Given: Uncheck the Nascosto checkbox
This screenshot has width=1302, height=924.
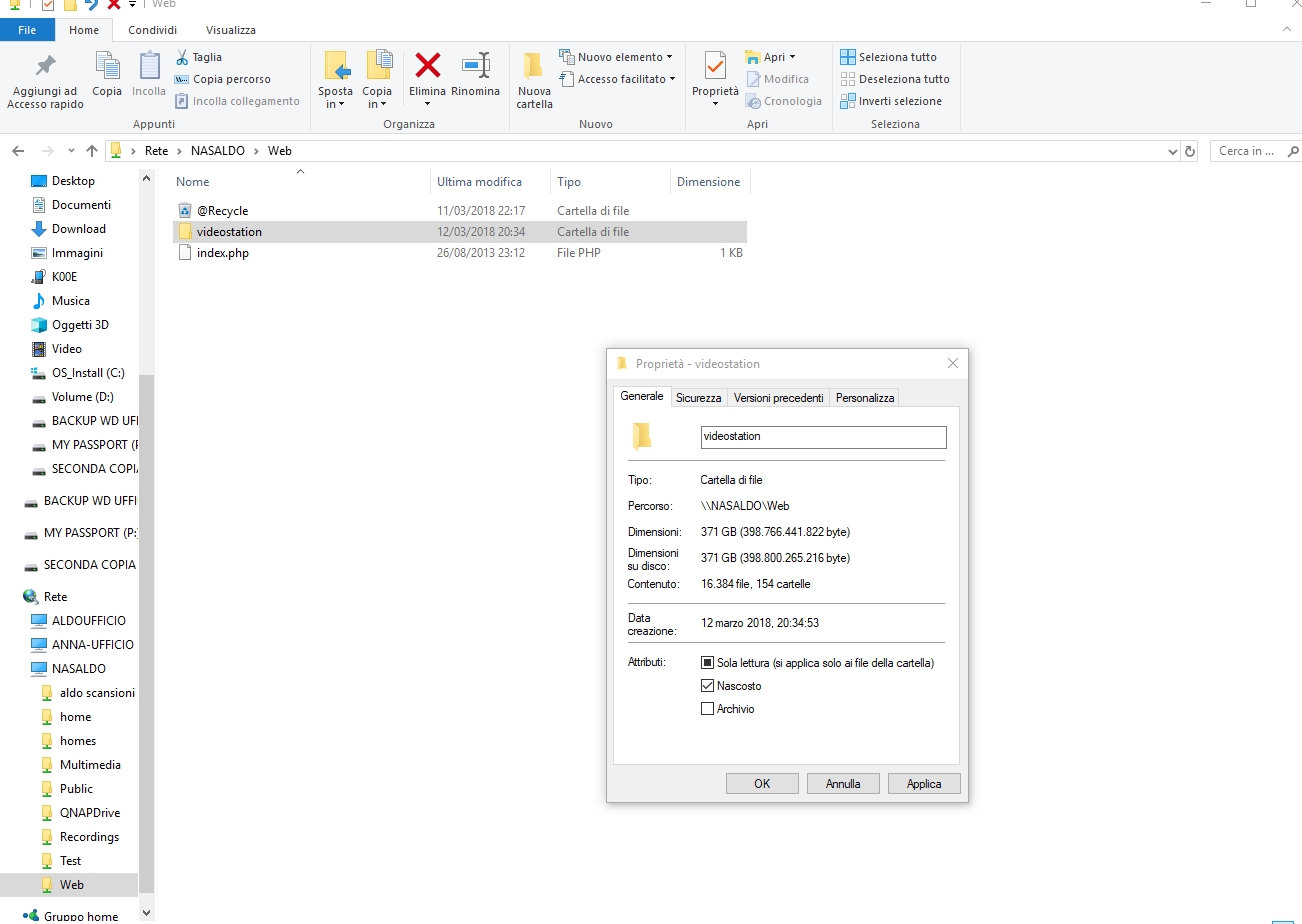Looking at the screenshot, I should click(x=707, y=686).
